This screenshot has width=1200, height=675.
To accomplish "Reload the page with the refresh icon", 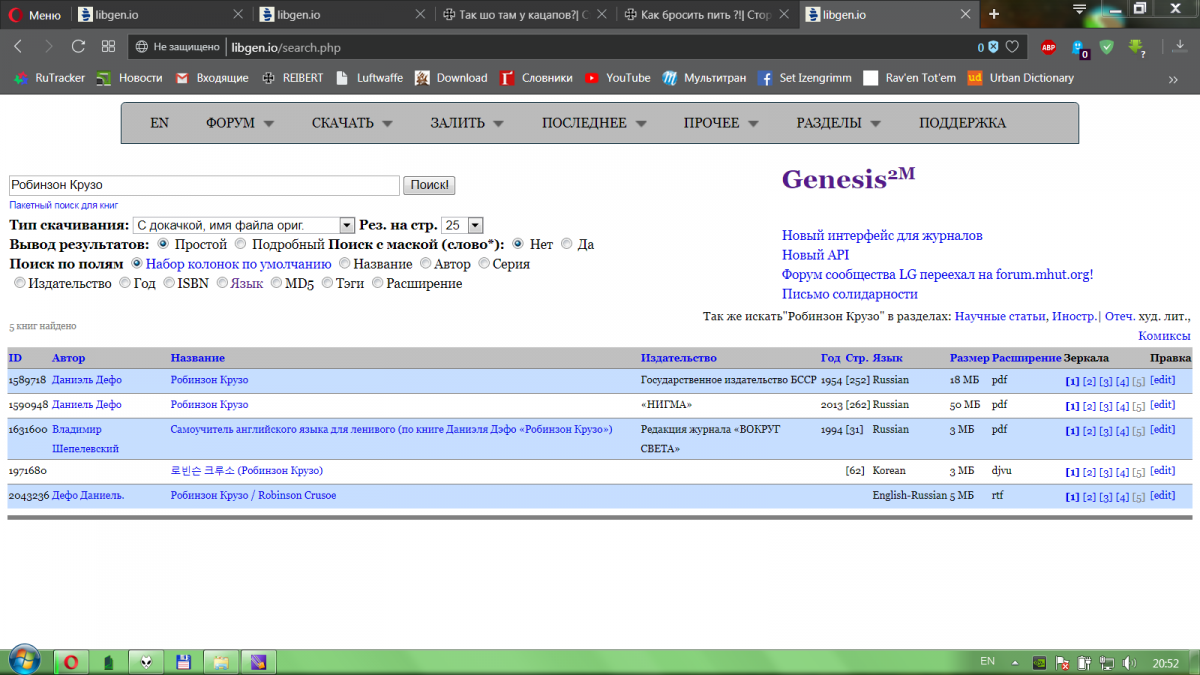I will (78, 47).
